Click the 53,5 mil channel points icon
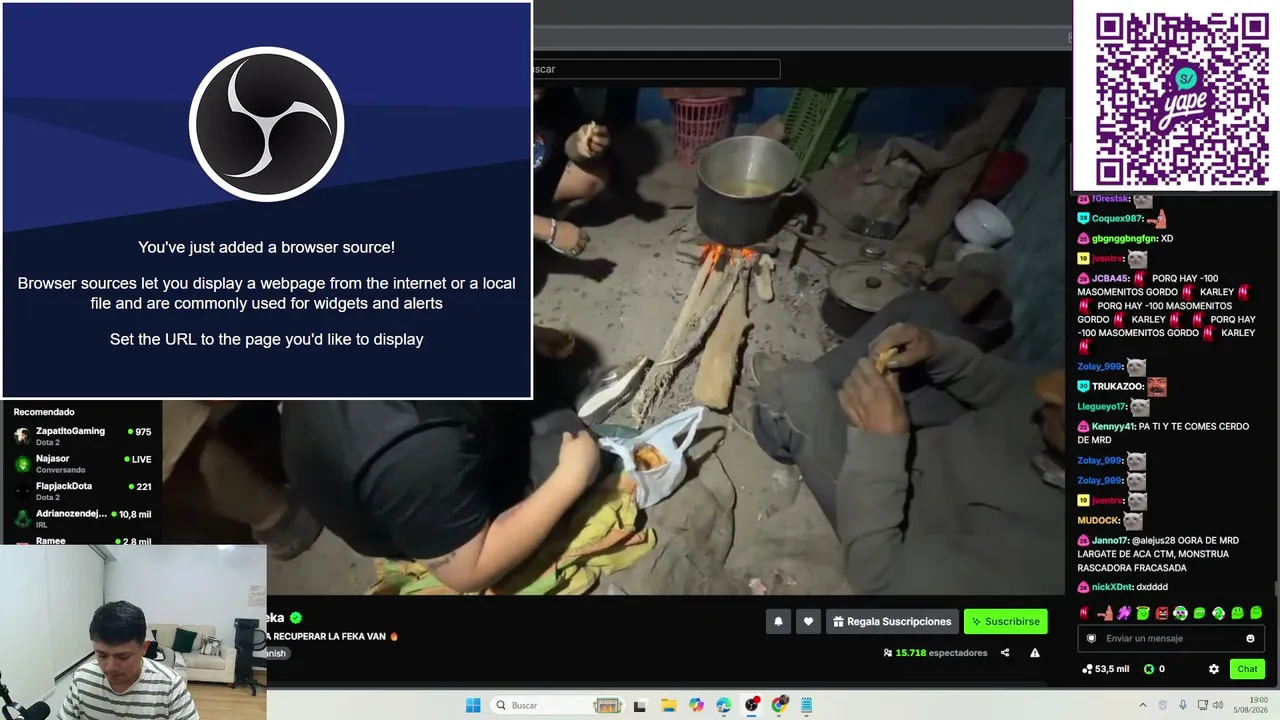This screenshot has height=720, width=1280. tap(1087, 669)
